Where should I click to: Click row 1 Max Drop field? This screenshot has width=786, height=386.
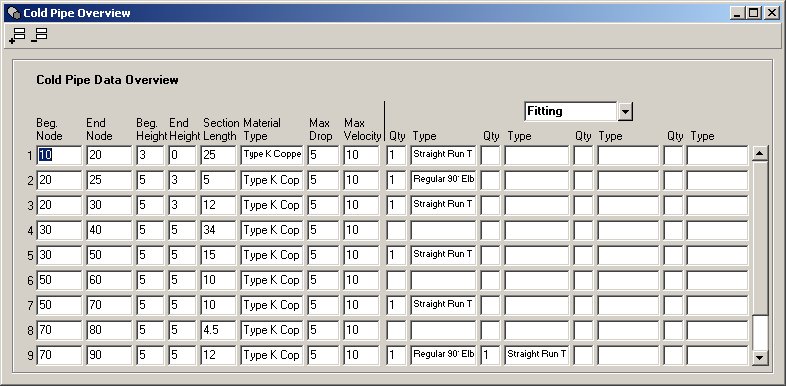point(323,155)
